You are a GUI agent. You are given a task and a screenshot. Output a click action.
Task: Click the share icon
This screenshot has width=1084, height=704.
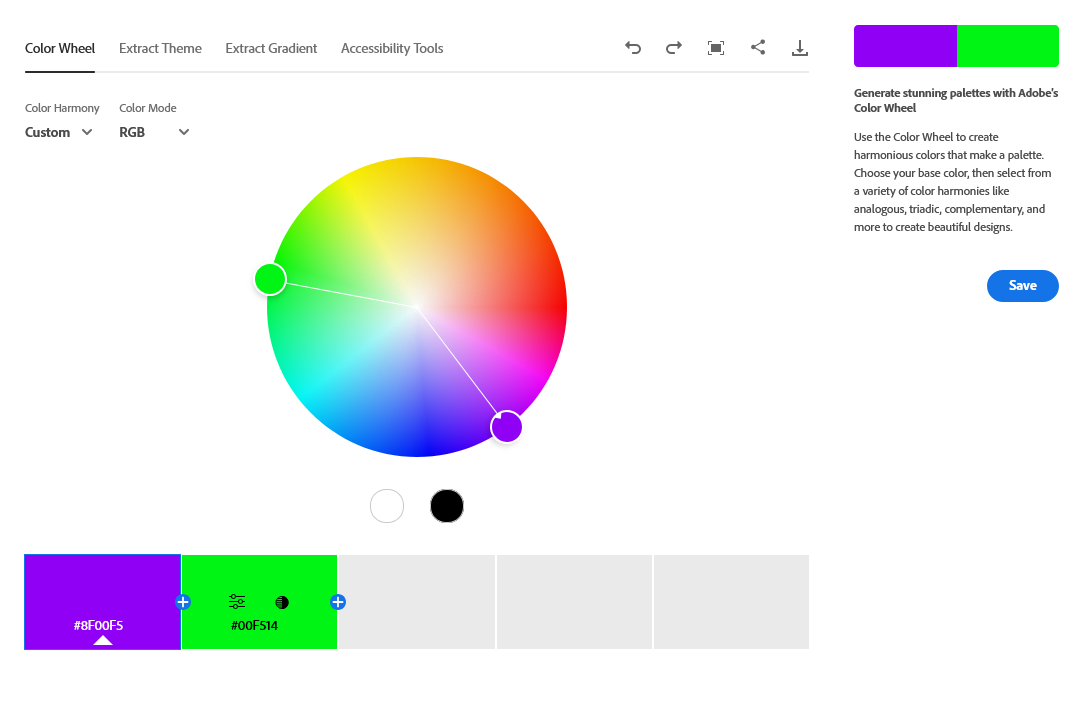758,47
